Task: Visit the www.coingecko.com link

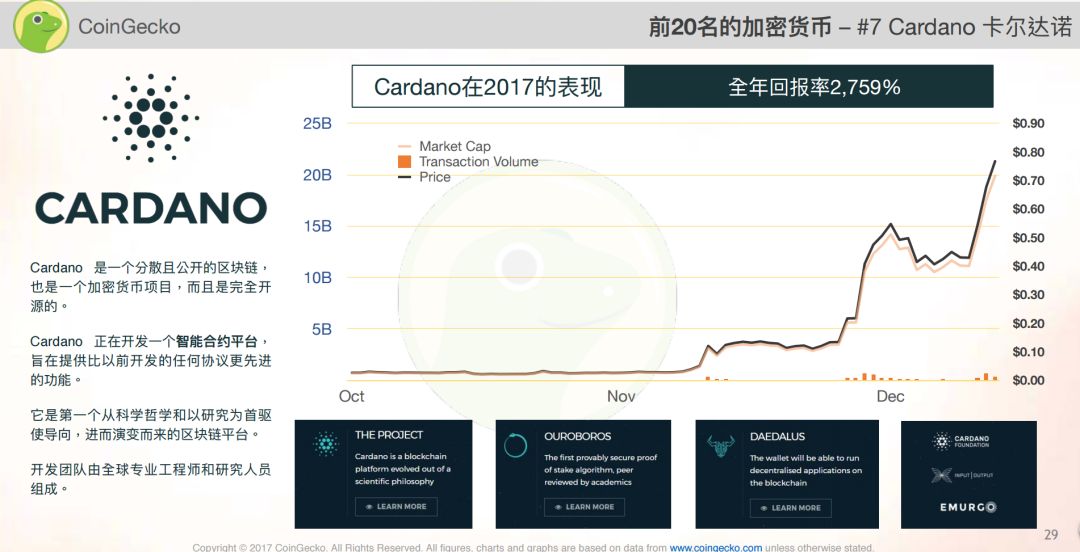Action: tap(716, 548)
